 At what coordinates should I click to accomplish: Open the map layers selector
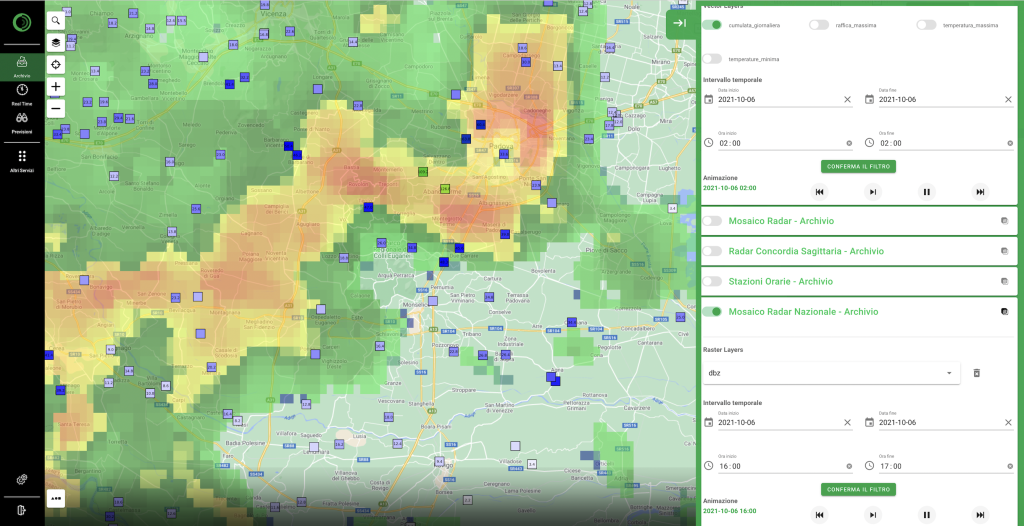pos(56,42)
